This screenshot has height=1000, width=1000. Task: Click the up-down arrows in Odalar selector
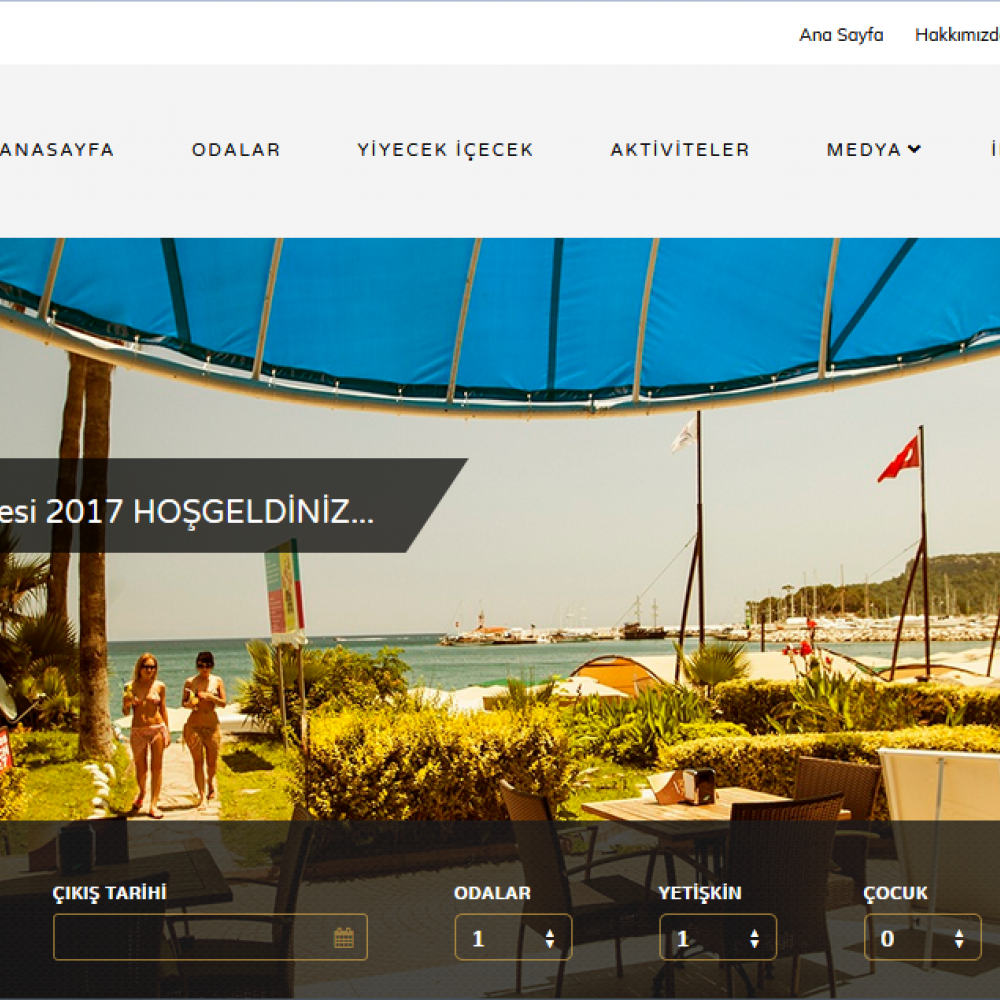tap(549, 938)
